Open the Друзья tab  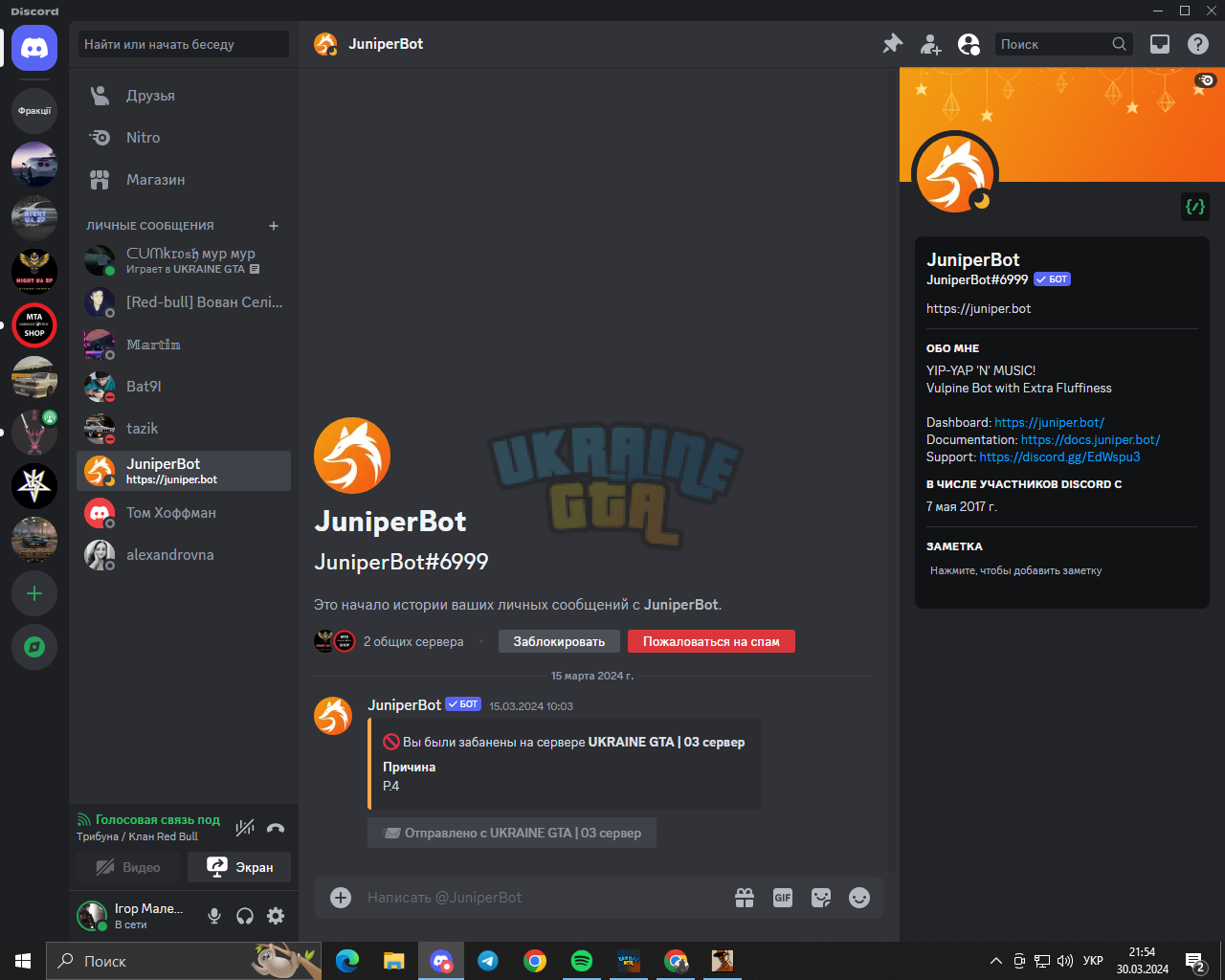[x=184, y=96]
